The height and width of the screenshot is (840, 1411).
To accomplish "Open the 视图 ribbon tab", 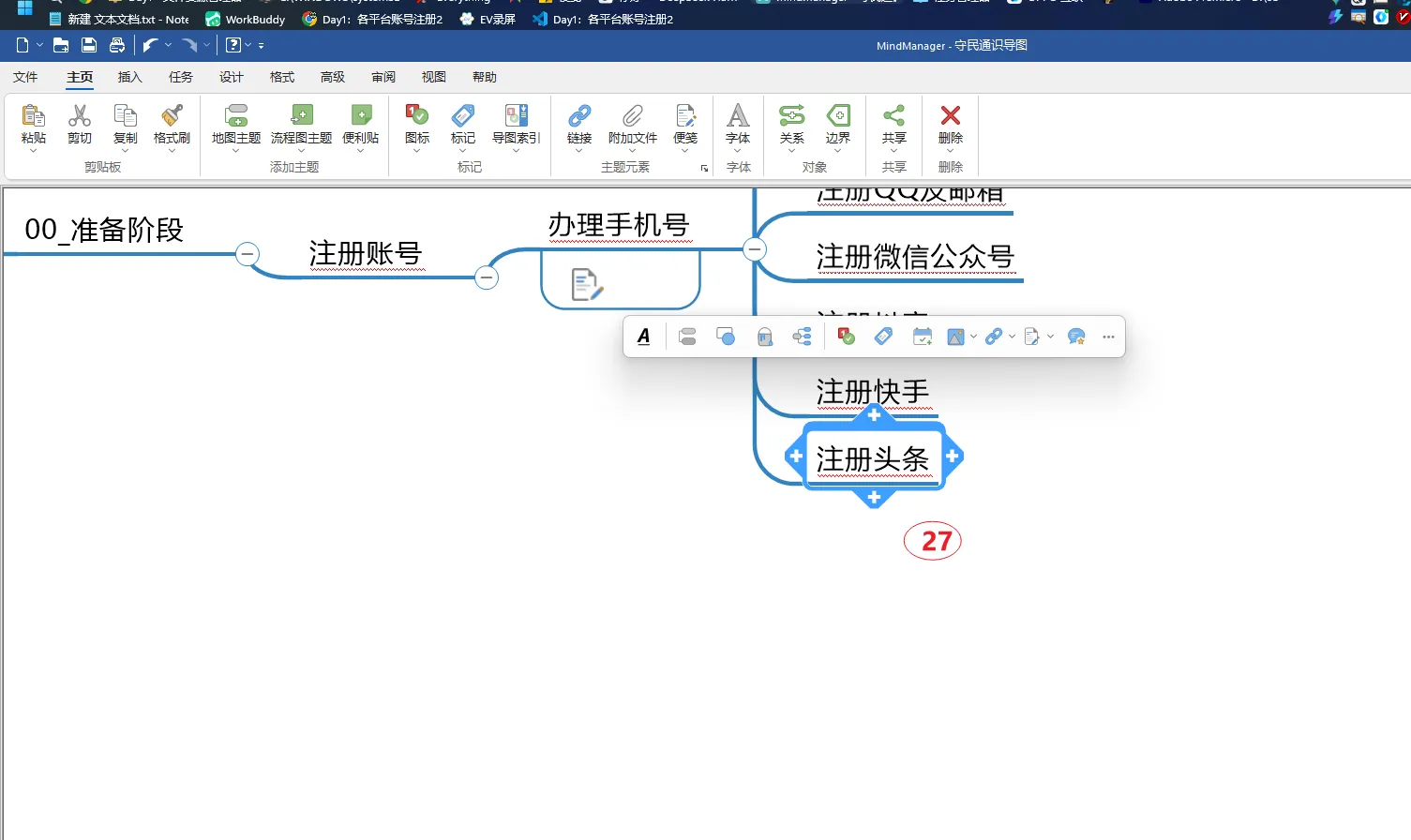I will pos(434,77).
